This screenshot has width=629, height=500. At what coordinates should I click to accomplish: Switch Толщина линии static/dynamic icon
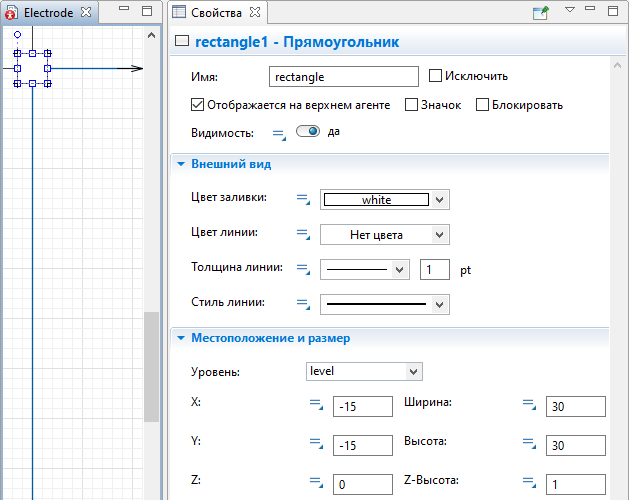pyautogui.click(x=303, y=268)
